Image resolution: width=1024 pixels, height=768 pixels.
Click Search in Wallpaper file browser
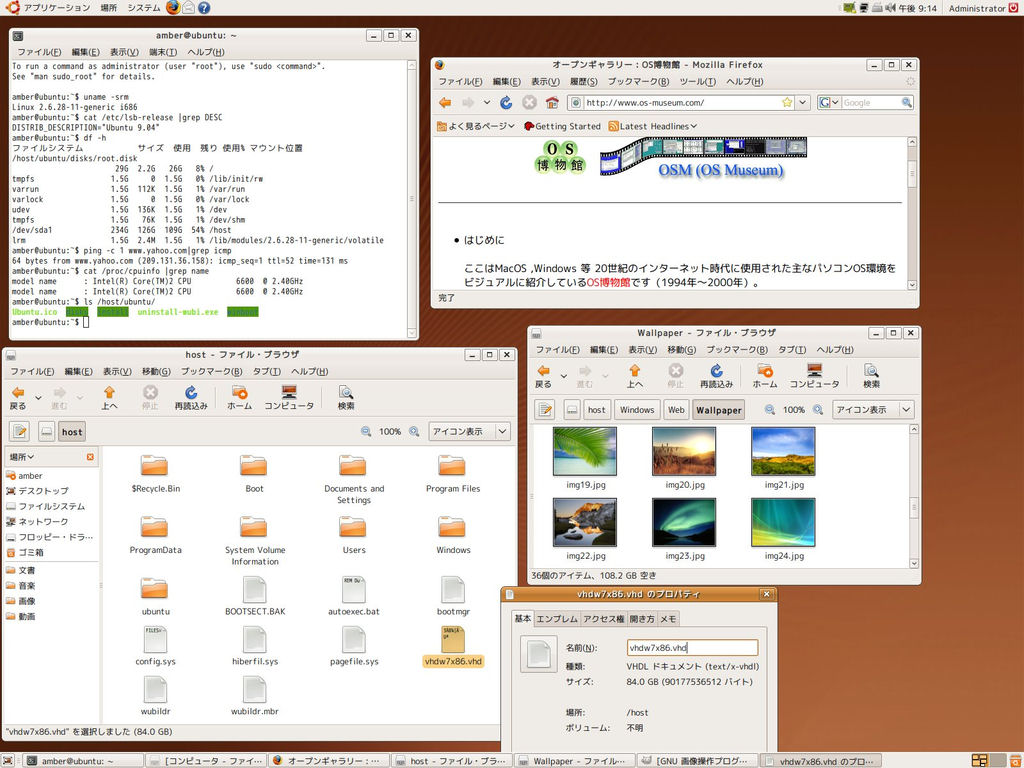pos(871,376)
